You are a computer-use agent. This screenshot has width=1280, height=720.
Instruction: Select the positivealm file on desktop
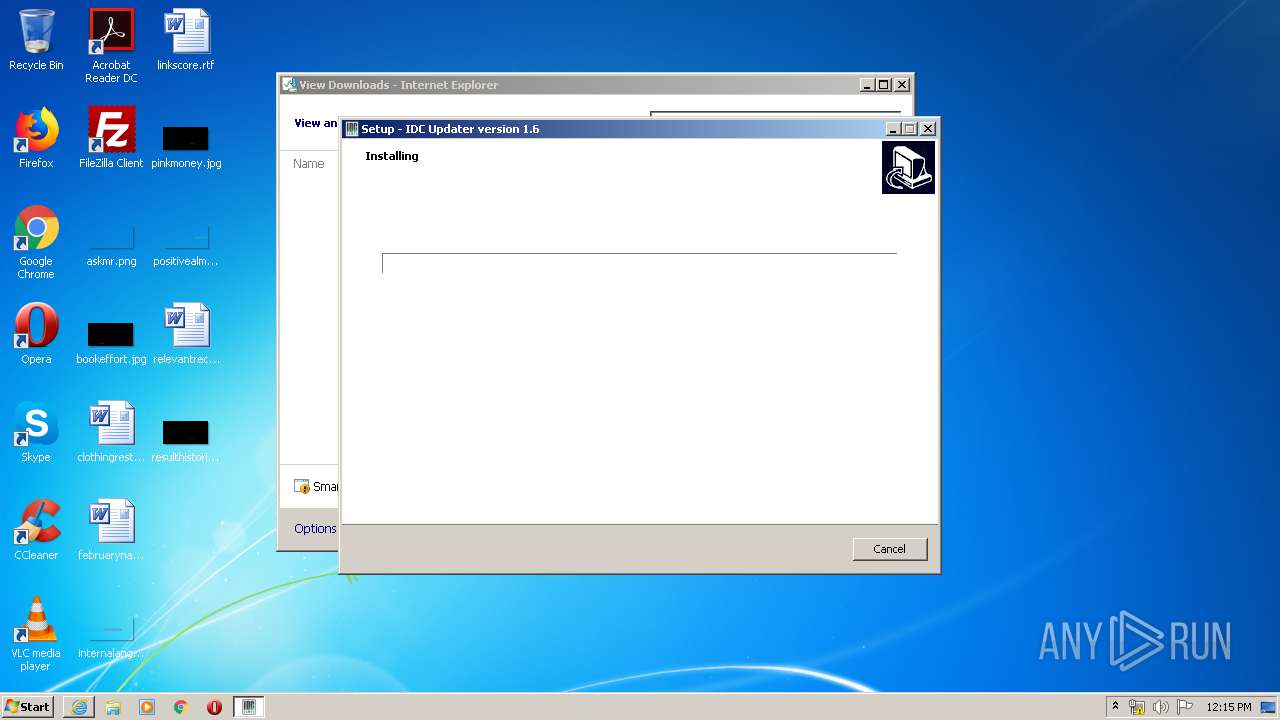[186, 248]
